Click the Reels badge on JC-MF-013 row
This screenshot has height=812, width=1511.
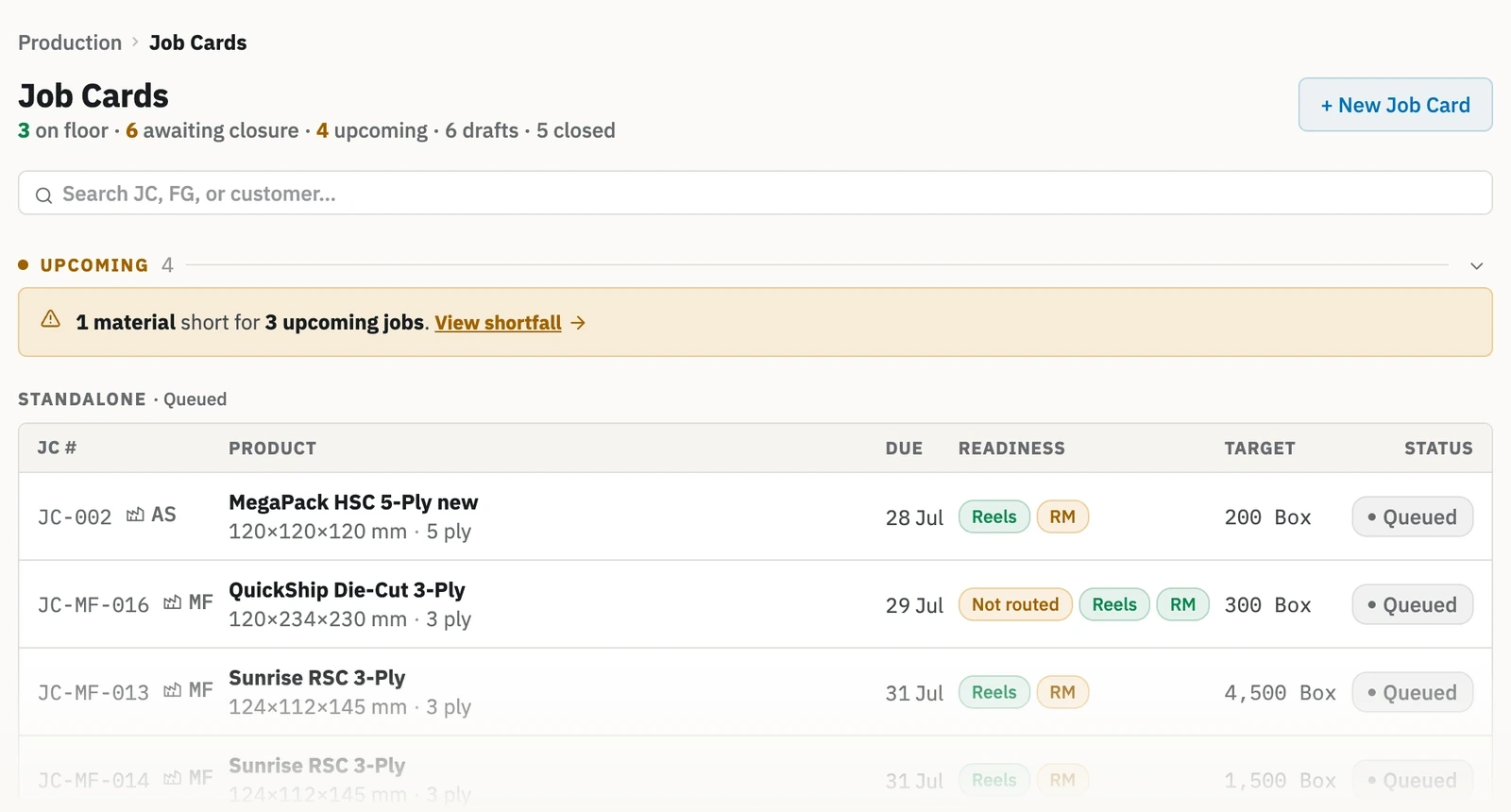pos(994,692)
